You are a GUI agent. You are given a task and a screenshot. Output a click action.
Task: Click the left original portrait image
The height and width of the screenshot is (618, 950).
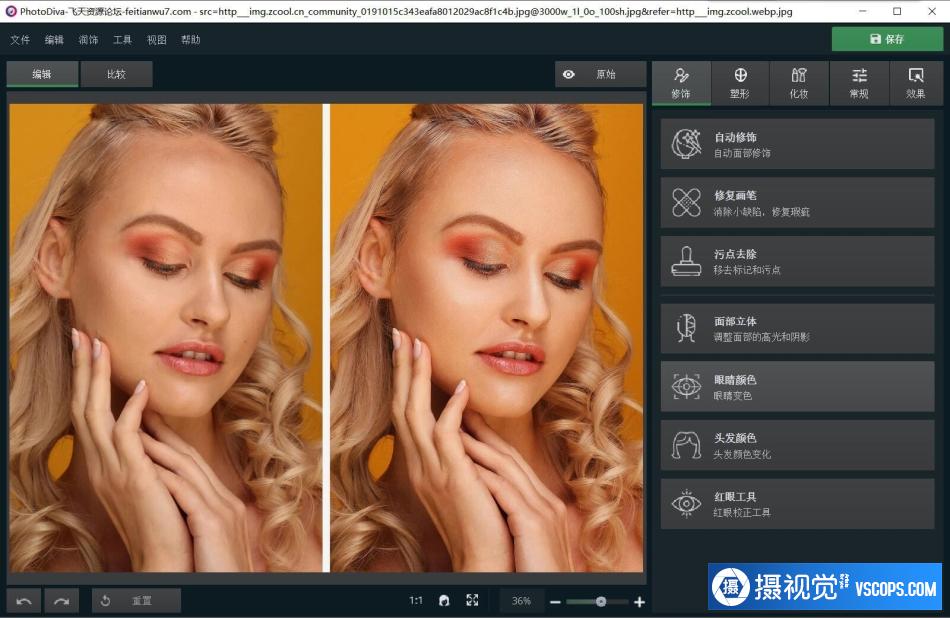pos(165,338)
